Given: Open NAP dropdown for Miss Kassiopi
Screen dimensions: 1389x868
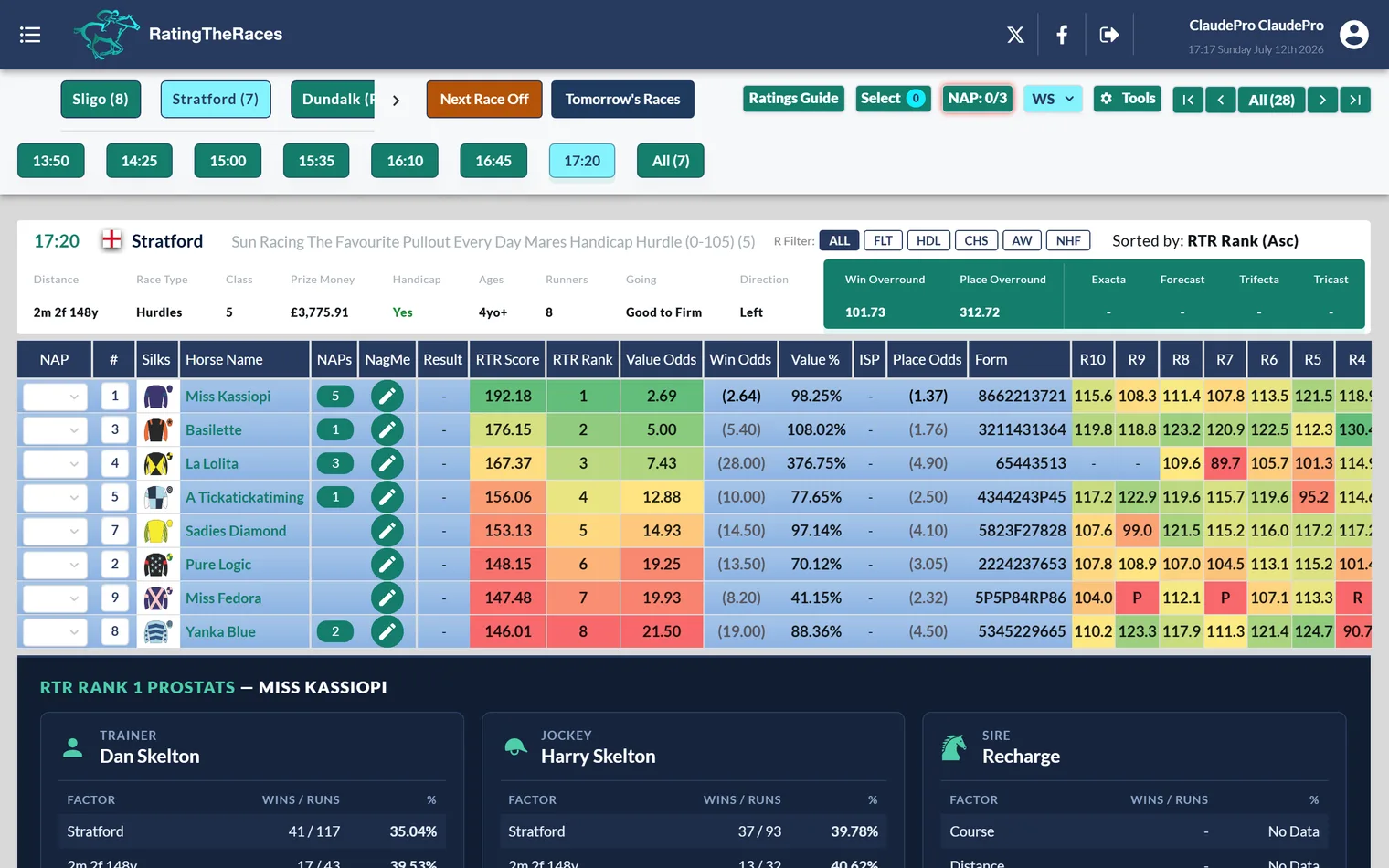Looking at the screenshot, I should pyautogui.click(x=55, y=397).
